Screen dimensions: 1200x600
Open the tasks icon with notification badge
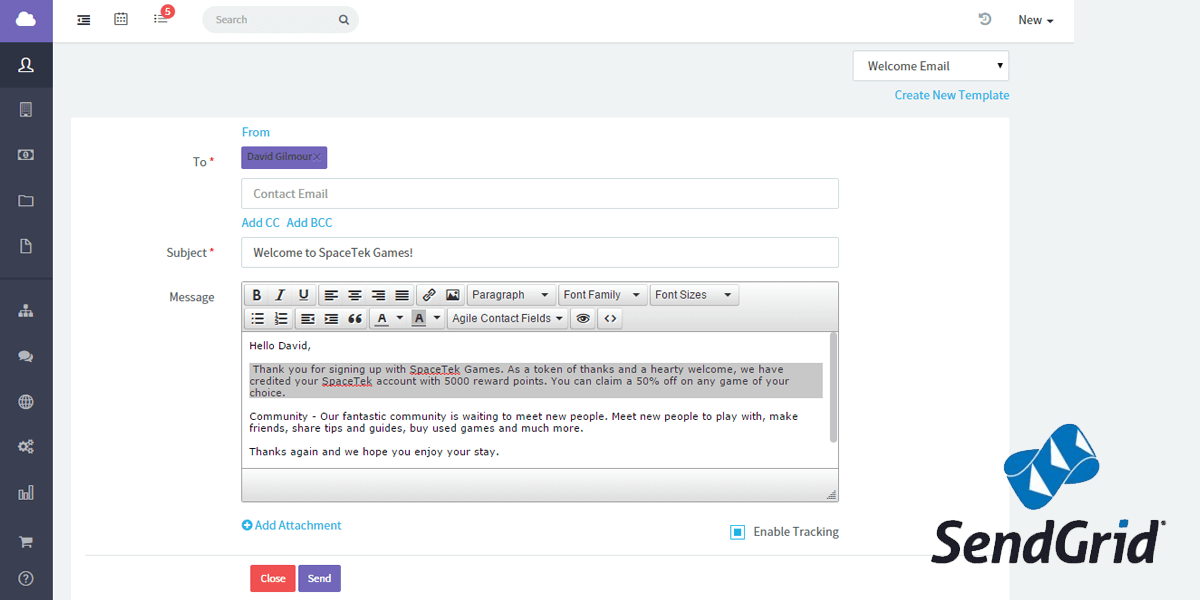pos(160,19)
